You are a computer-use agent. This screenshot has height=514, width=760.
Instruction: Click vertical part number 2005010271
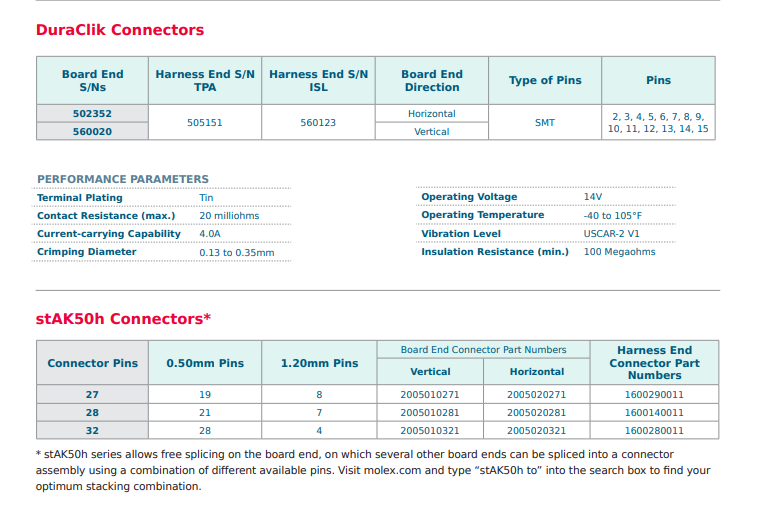pyautogui.click(x=430, y=394)
